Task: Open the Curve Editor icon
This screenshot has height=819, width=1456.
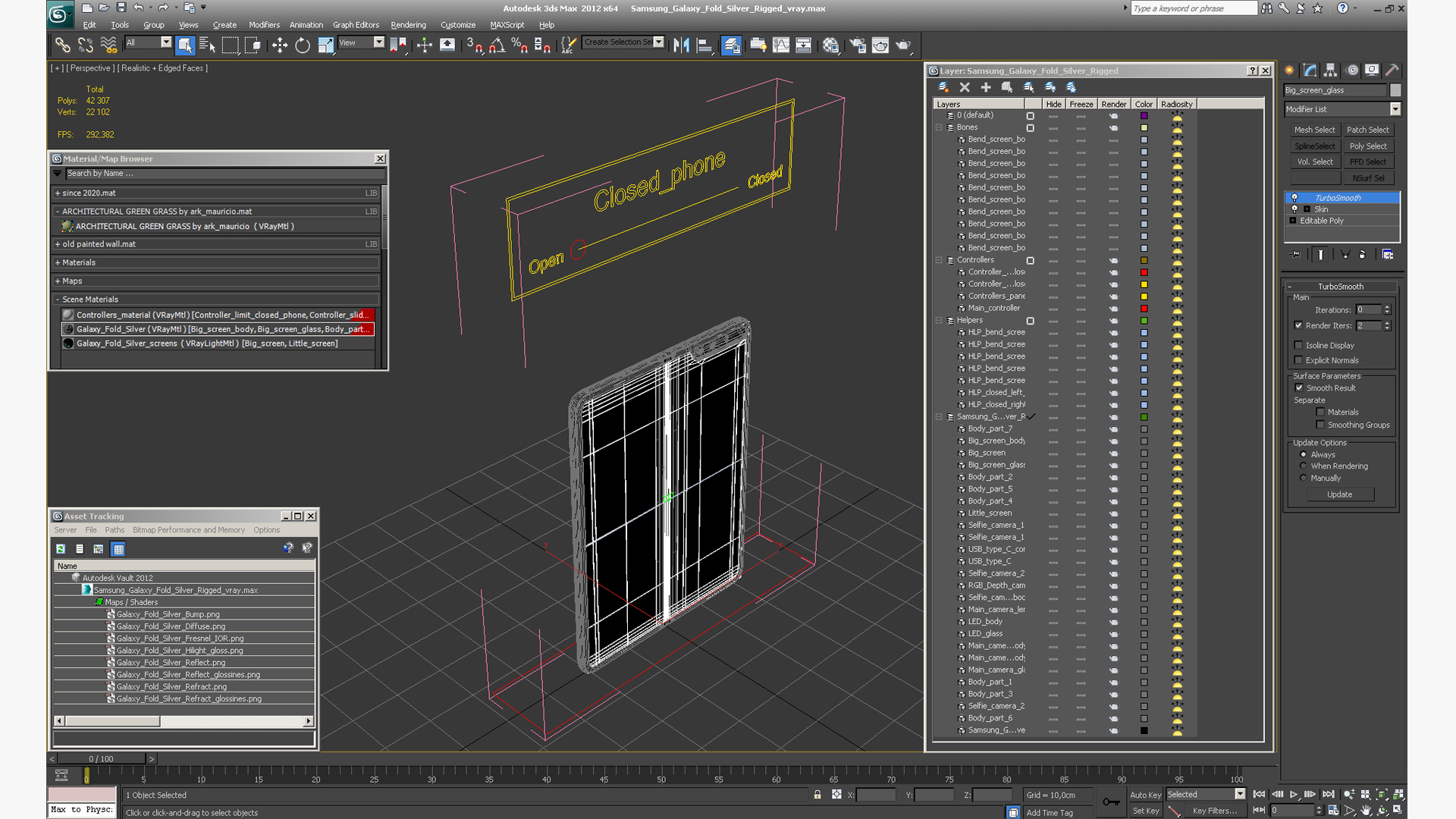Action: click(781, 45)
